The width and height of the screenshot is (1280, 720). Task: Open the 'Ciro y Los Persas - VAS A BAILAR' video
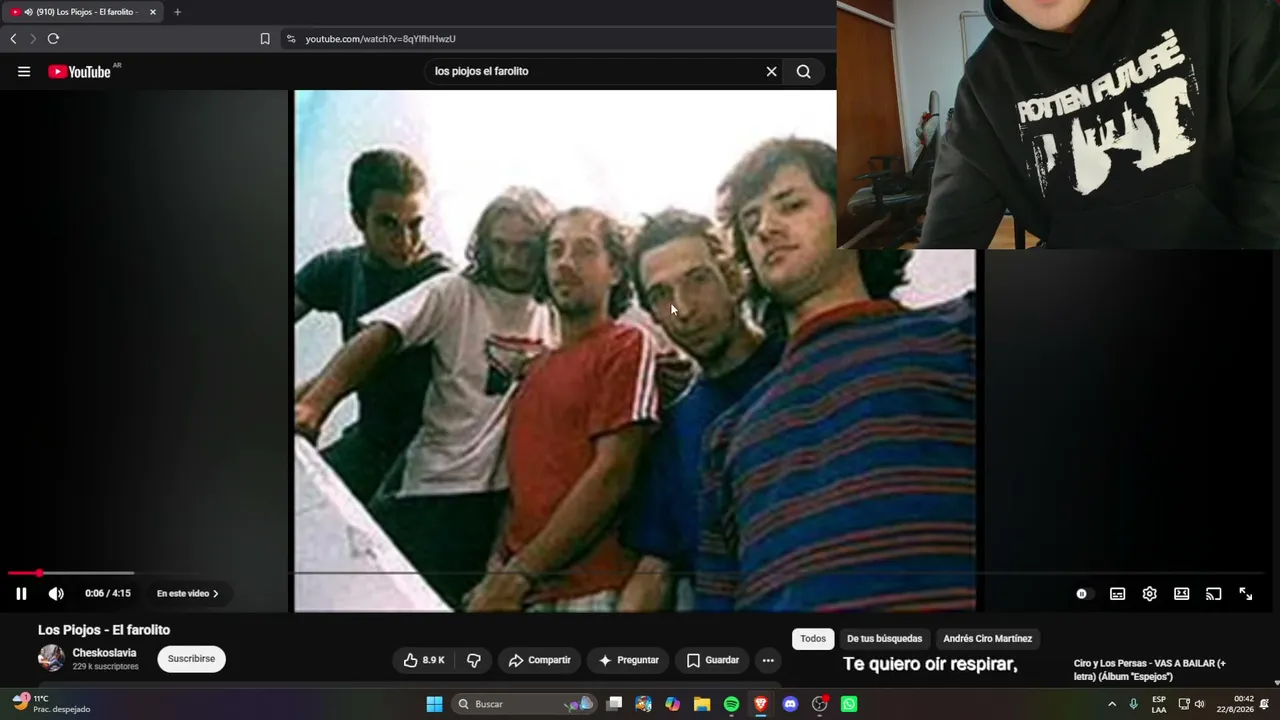1149,670
